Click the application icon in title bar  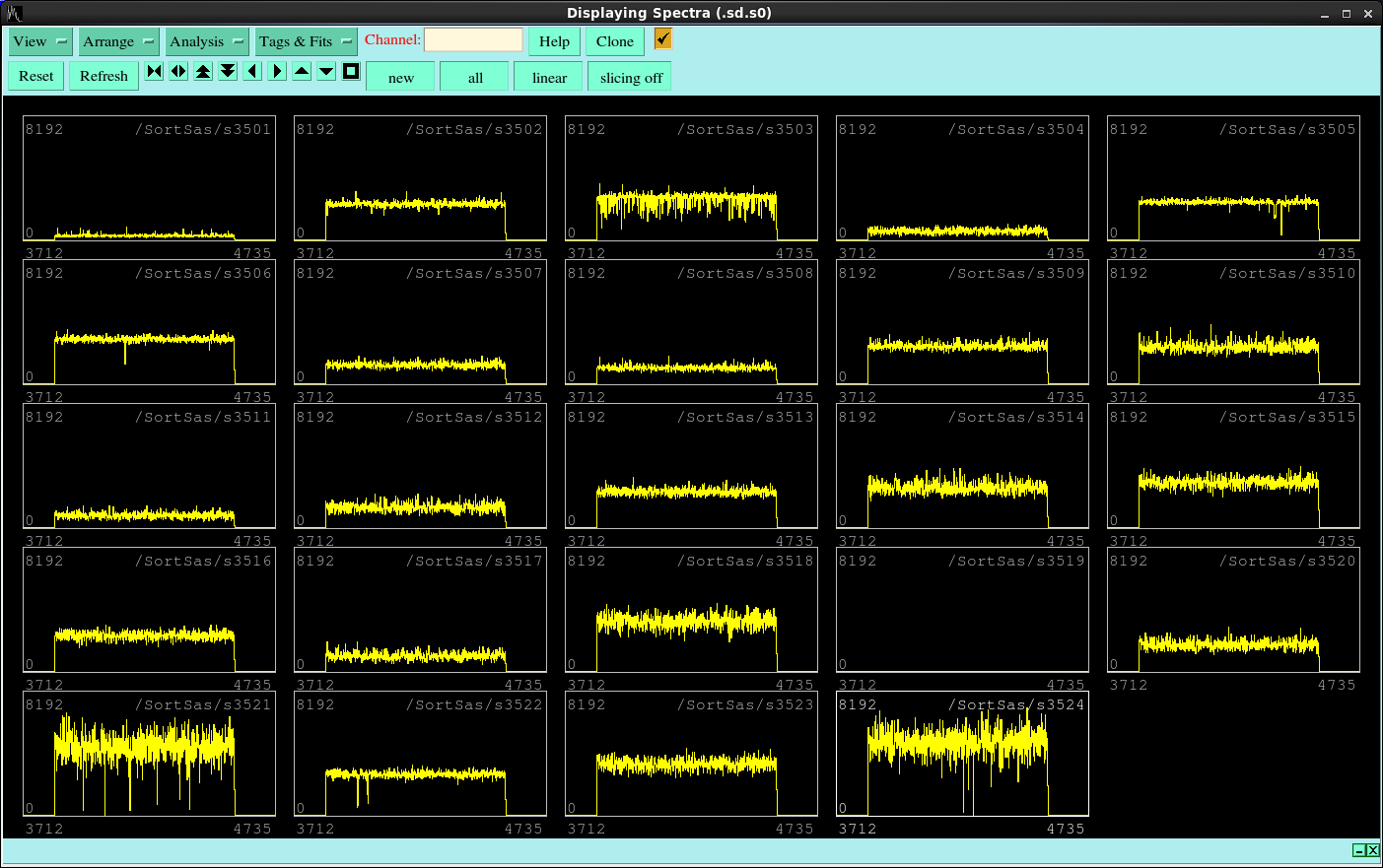tap(14, 13)
